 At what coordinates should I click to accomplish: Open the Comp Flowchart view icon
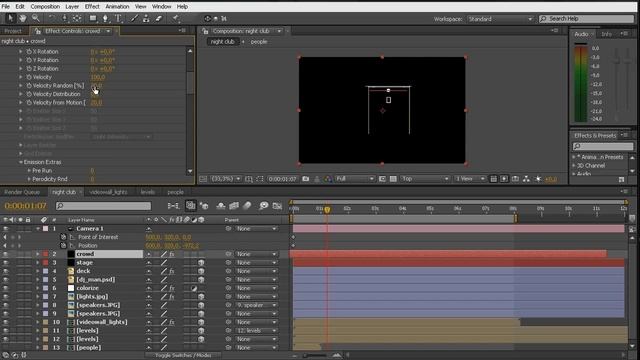click(x=527, y=179)
